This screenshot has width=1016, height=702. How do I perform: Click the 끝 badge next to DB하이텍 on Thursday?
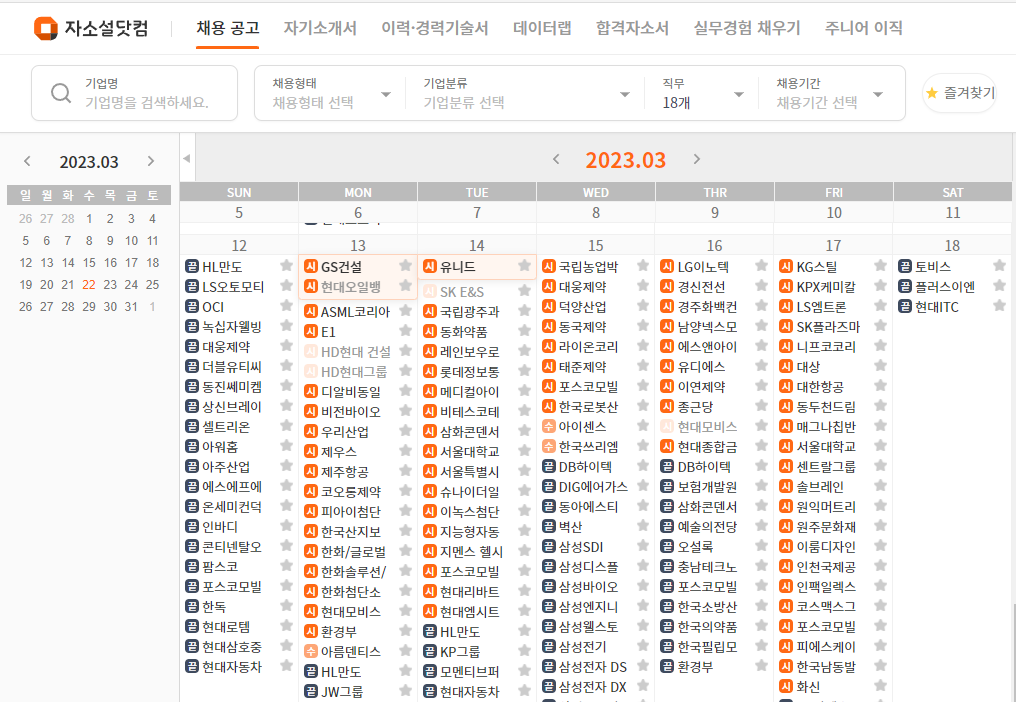coord(667,467)
